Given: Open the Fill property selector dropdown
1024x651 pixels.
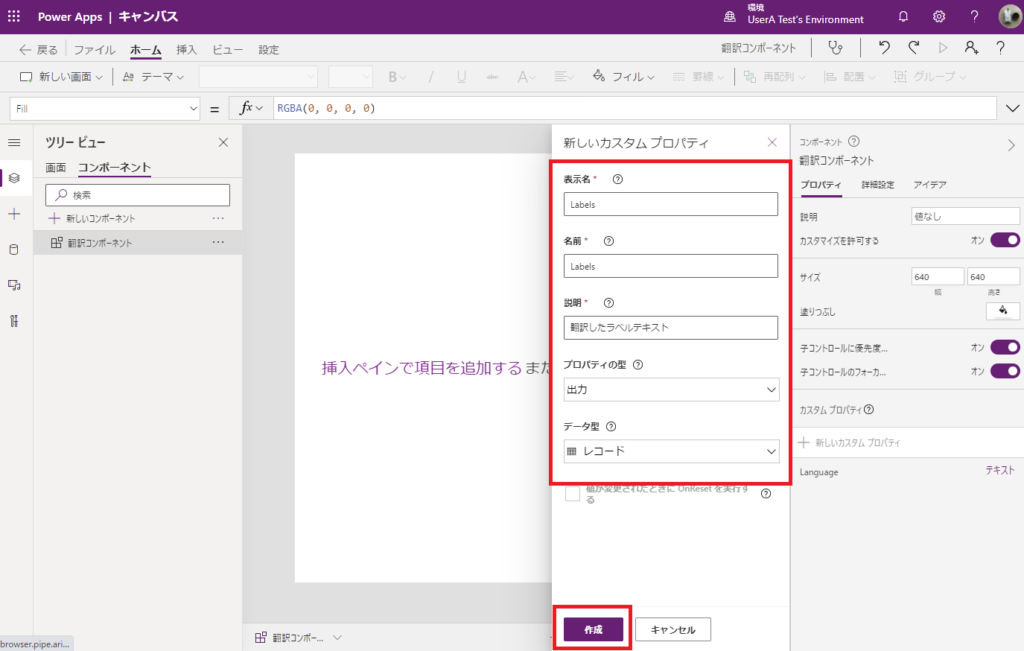Looking at the screenshot, I should click(104, 108).
